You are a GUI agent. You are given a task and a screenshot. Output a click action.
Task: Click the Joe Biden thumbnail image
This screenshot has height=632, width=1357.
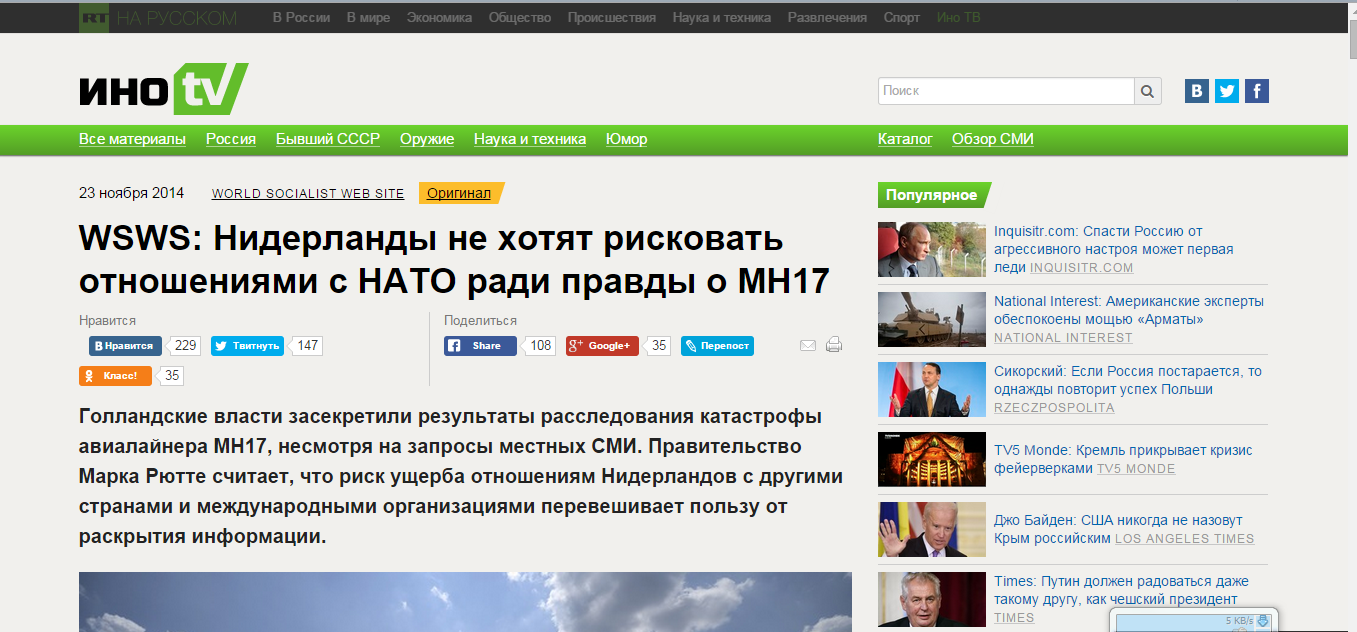932,529
